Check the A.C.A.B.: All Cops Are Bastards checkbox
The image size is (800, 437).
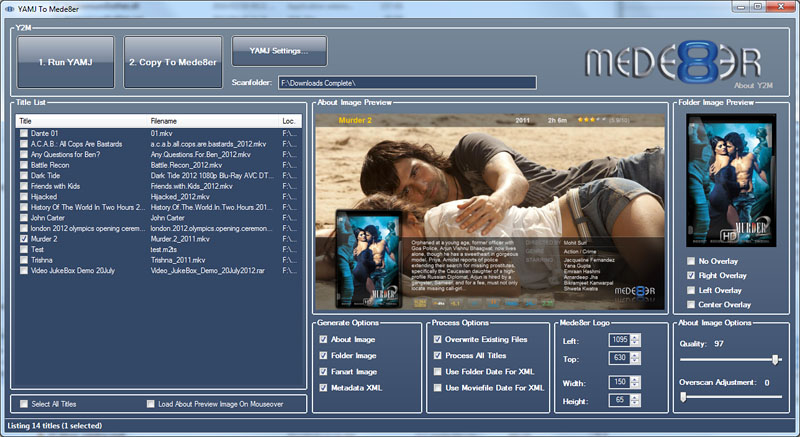[23, 144]
